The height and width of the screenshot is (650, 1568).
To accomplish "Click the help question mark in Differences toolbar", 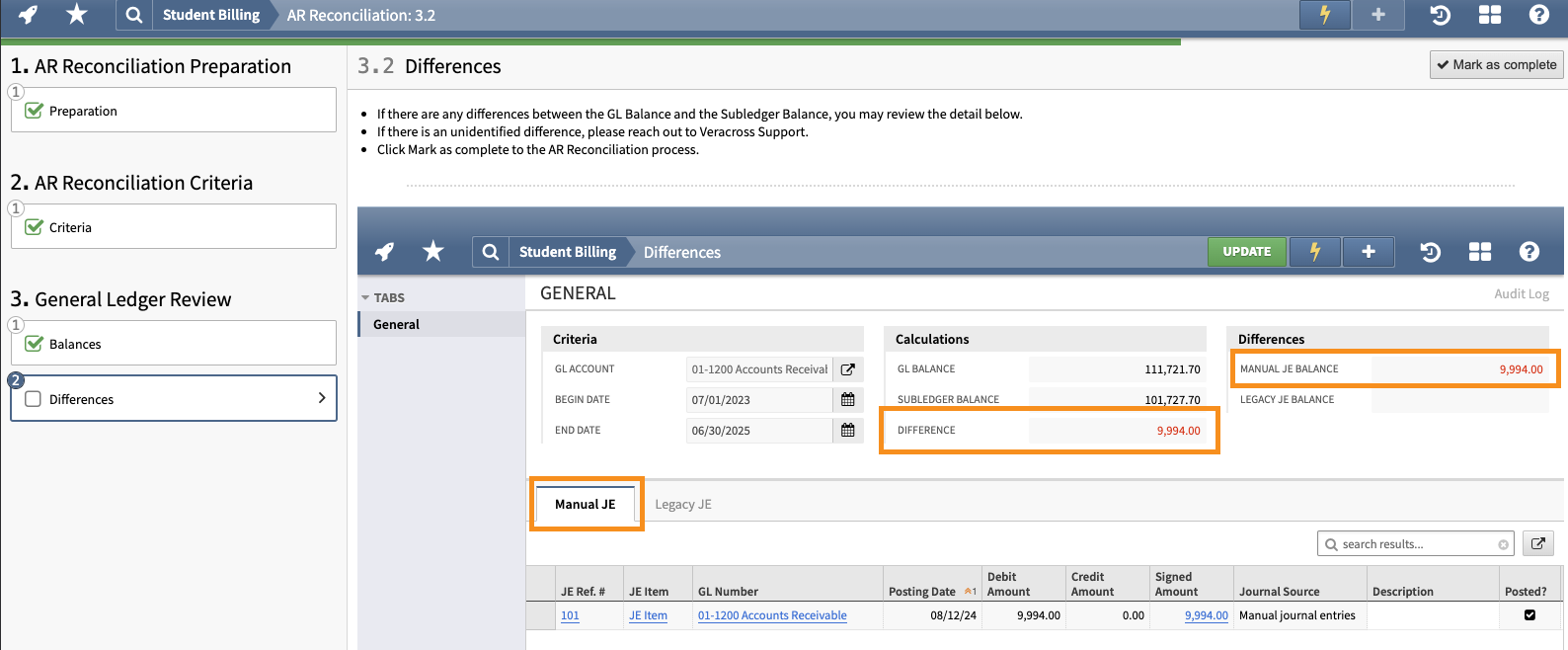I will click(x=1529, y=252).
